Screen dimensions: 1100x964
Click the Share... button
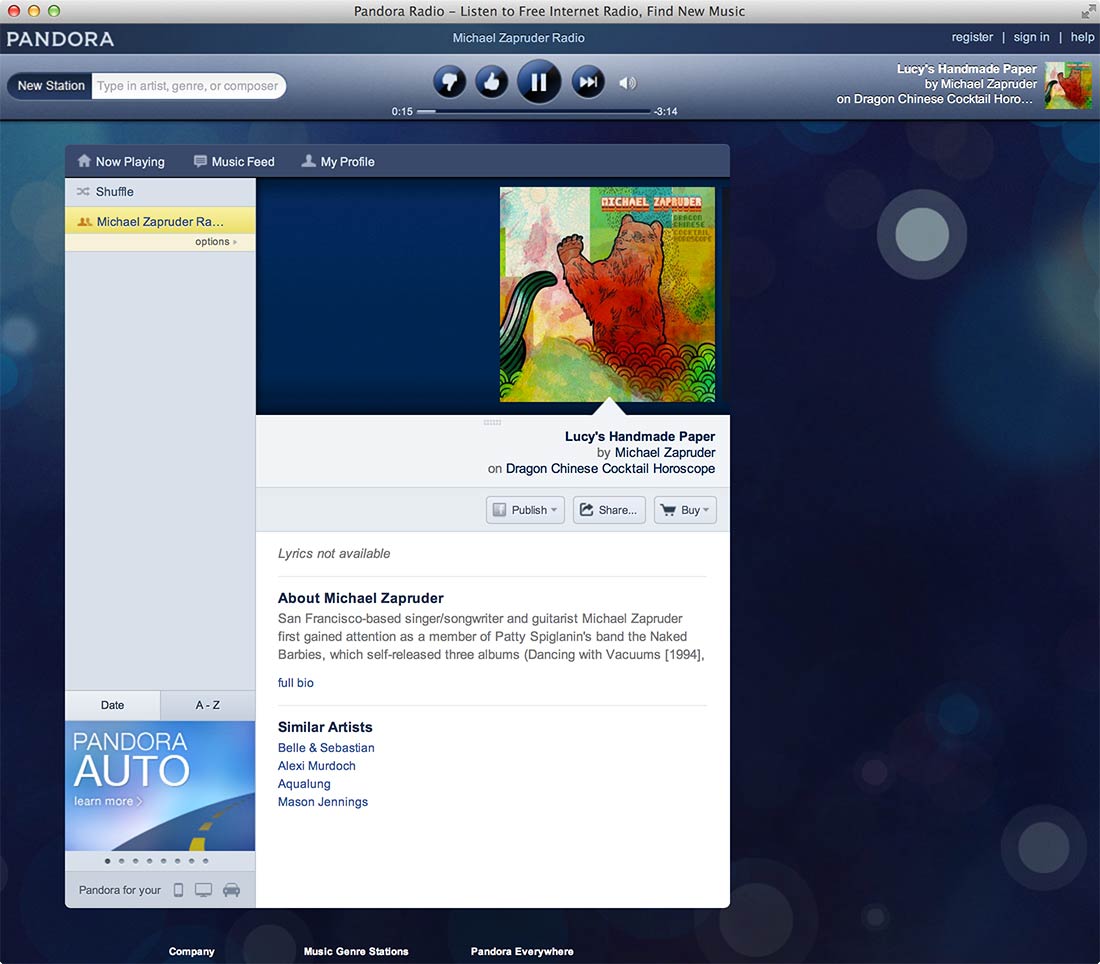(x=609, y=510)
